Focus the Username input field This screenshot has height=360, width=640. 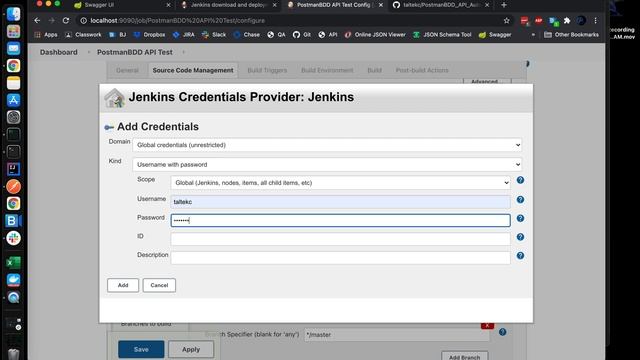point(340,202)
